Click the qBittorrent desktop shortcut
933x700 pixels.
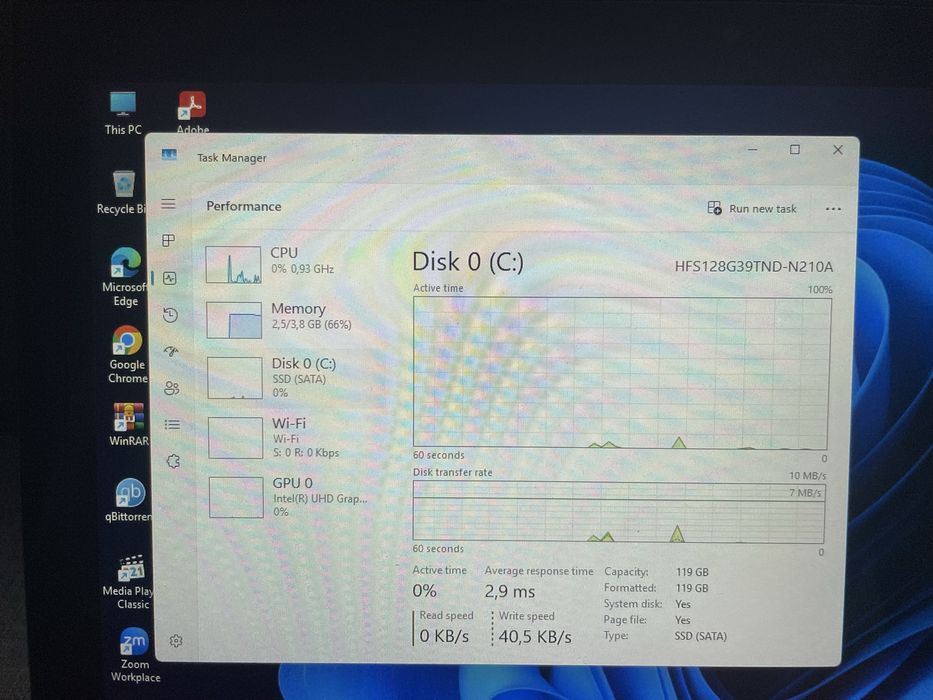[129, 501]
